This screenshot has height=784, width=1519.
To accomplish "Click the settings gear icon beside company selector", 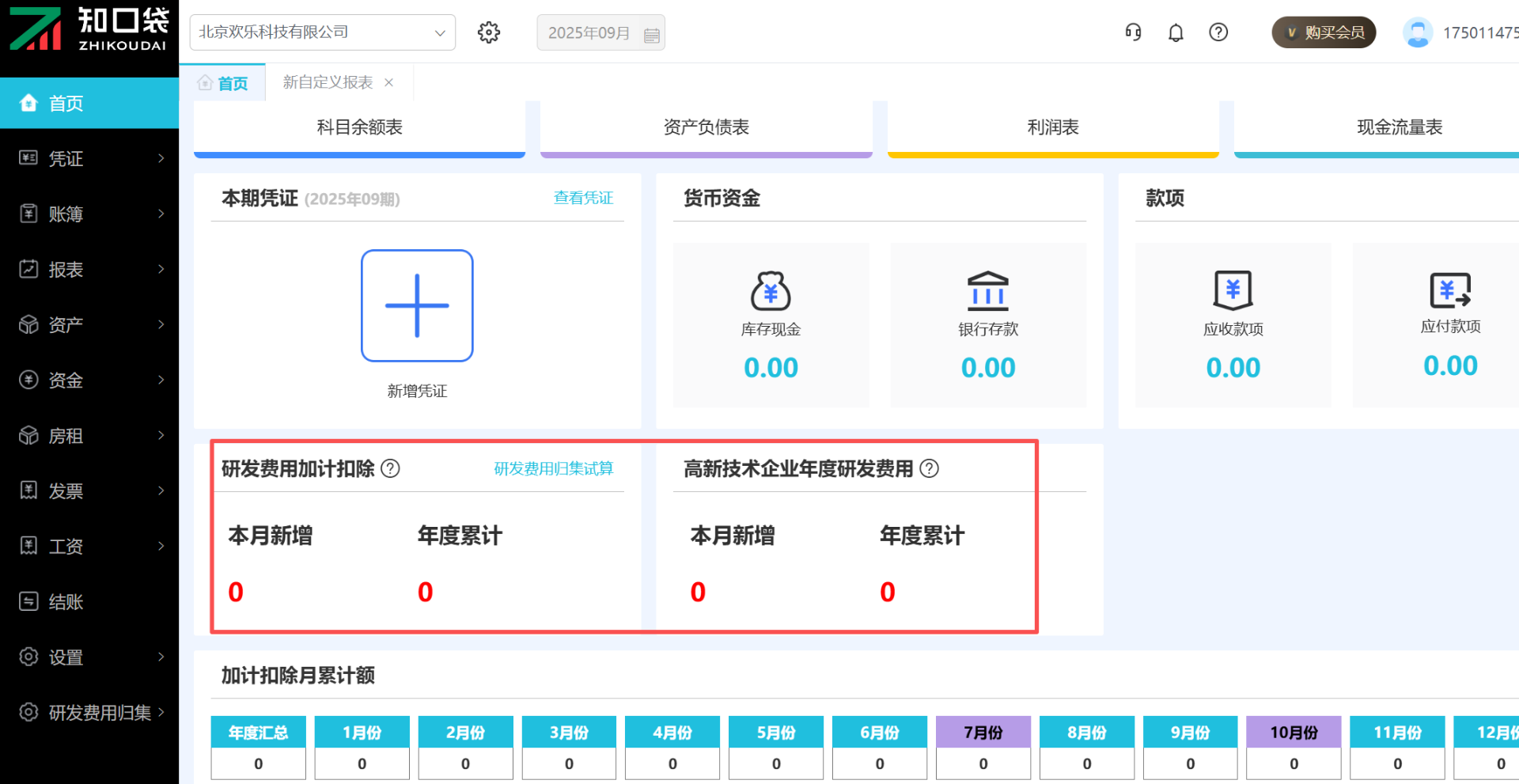I will tap(489, 32).
